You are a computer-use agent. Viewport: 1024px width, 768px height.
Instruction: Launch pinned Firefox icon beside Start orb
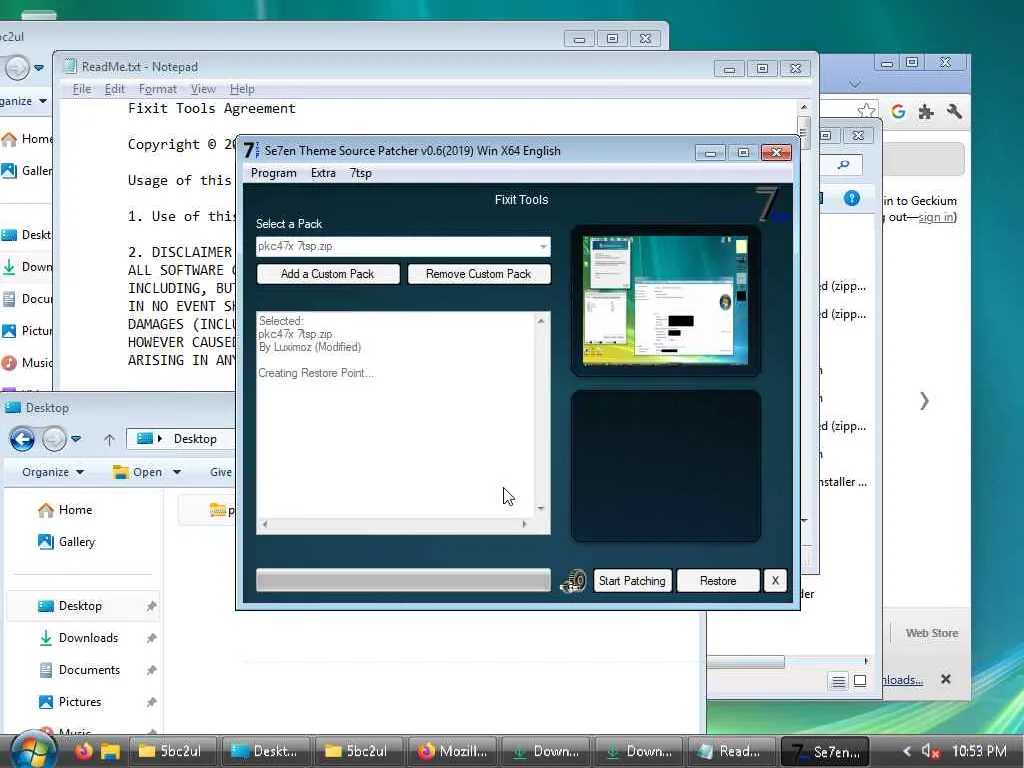click(x=84, y=751)
